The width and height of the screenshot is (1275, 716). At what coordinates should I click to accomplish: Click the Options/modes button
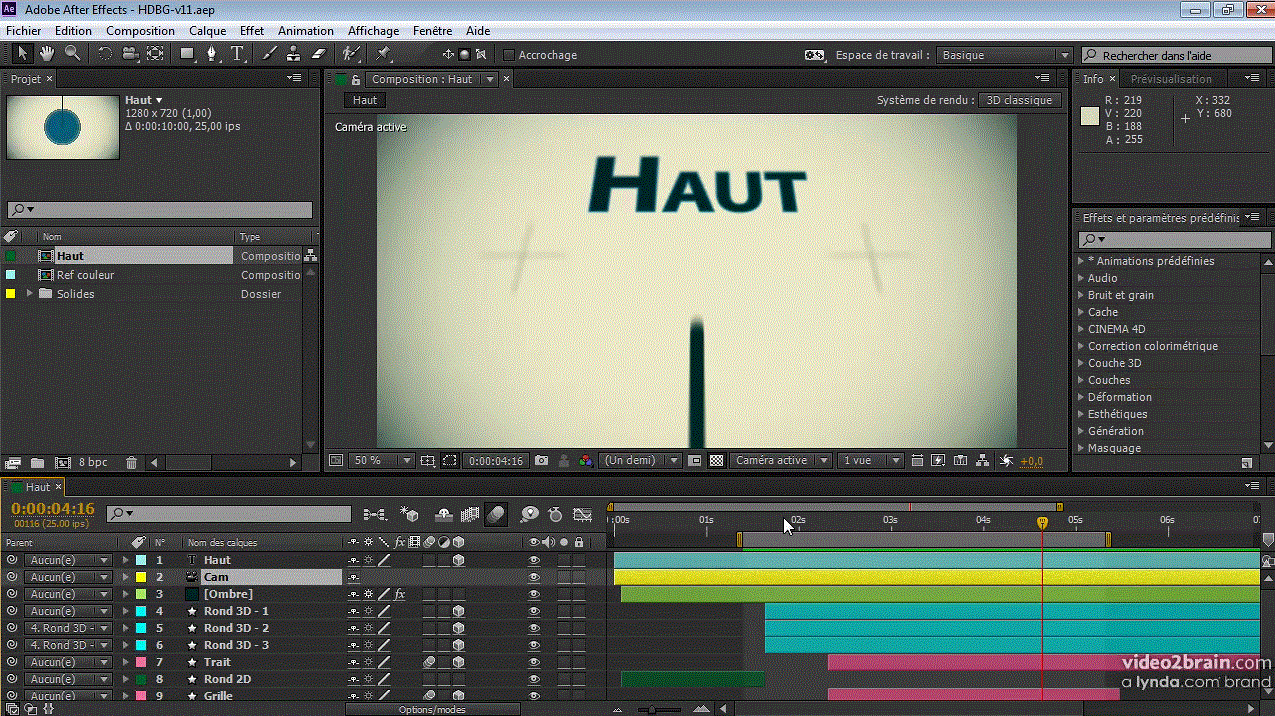click(432, 709)
